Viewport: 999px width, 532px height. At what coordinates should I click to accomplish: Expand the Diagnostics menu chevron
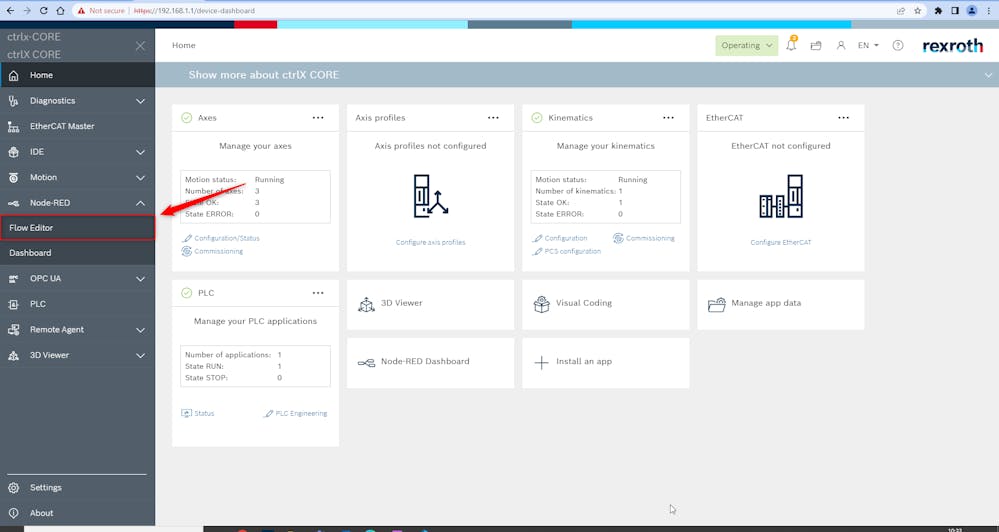point(140,101)
